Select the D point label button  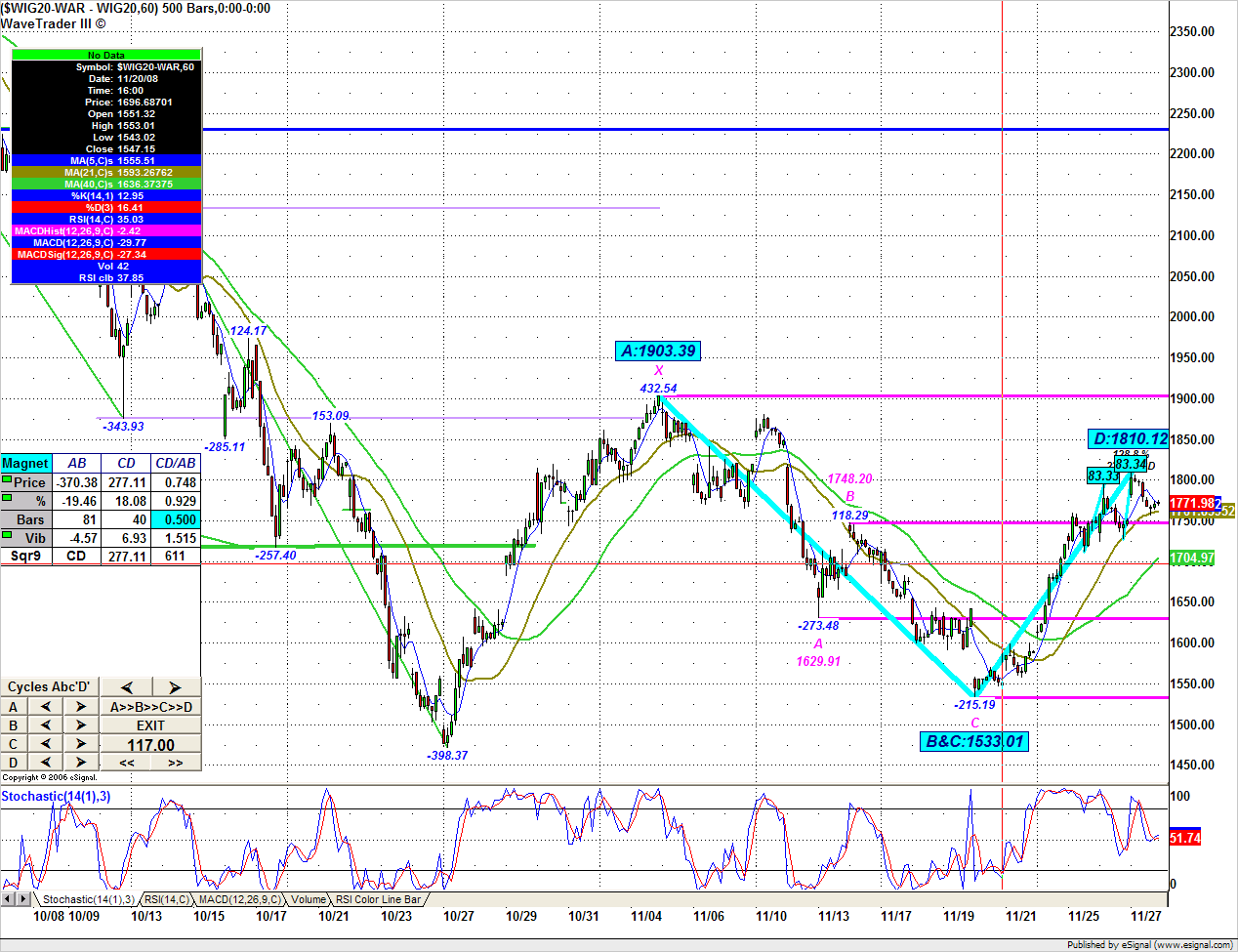click(14, 763)
